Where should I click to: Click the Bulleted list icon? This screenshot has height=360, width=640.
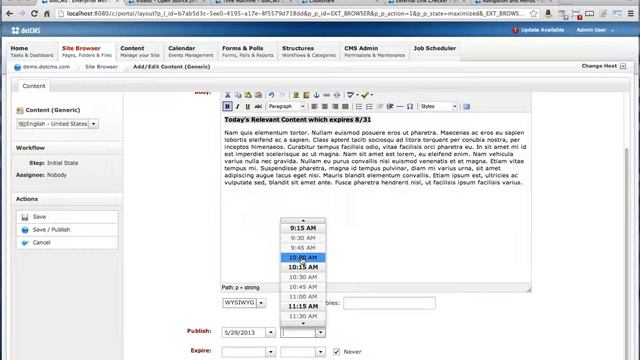point(359,107)
